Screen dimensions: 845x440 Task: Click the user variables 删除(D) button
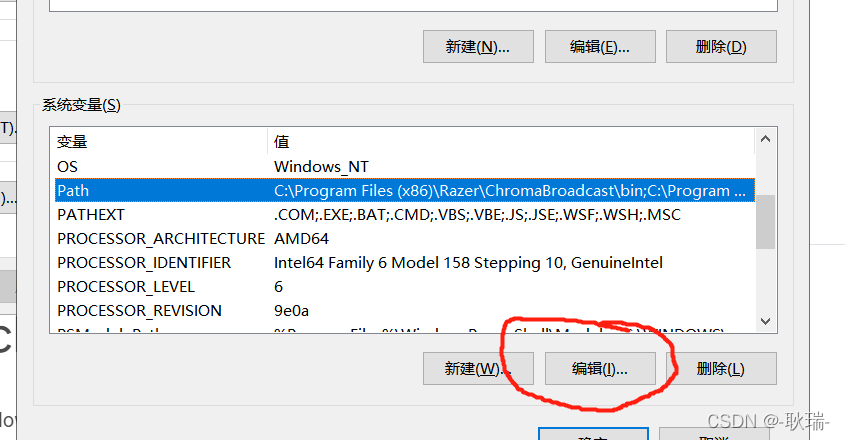pos(721,46)
